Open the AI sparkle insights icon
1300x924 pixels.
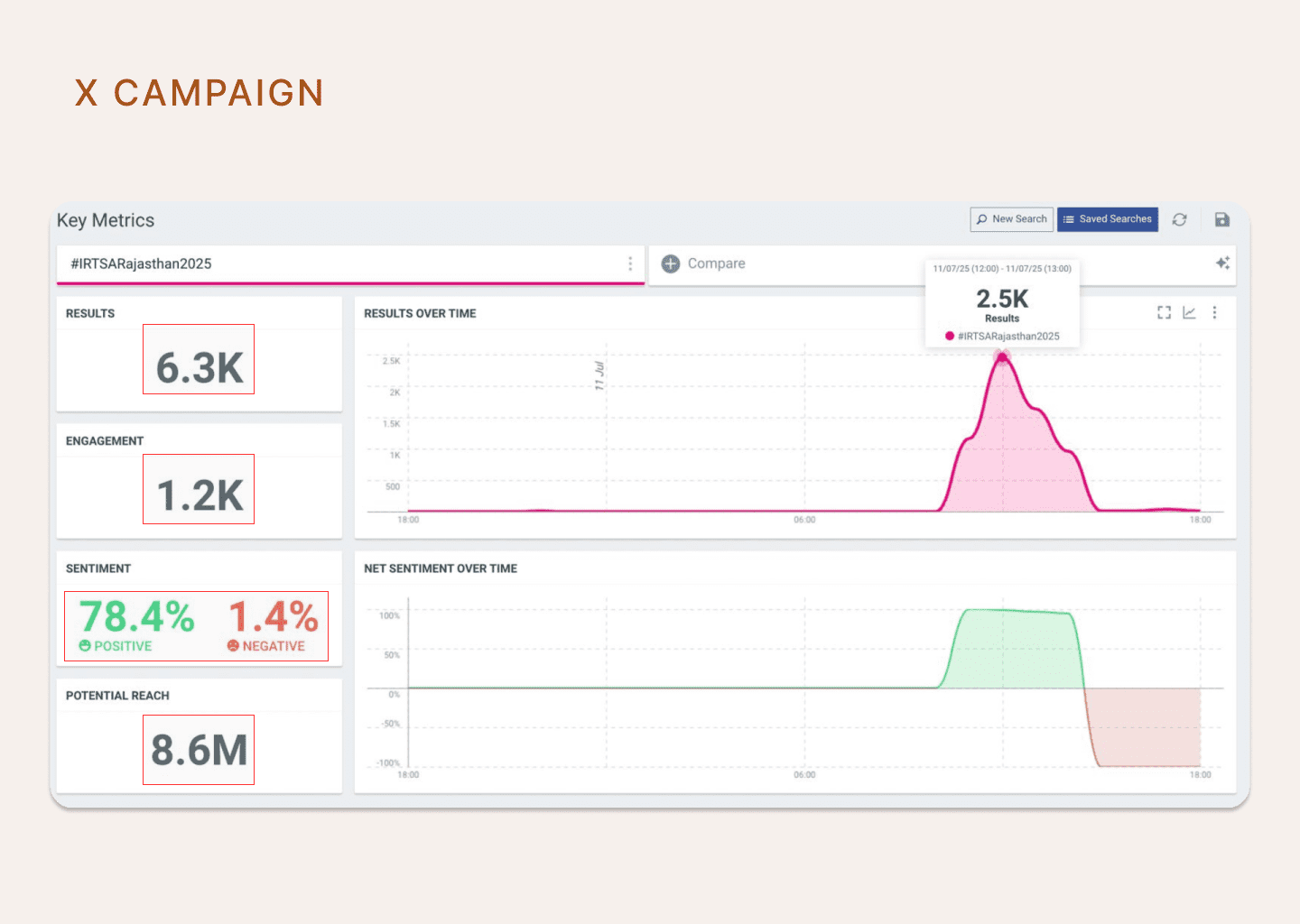[x=1222, y=263]
